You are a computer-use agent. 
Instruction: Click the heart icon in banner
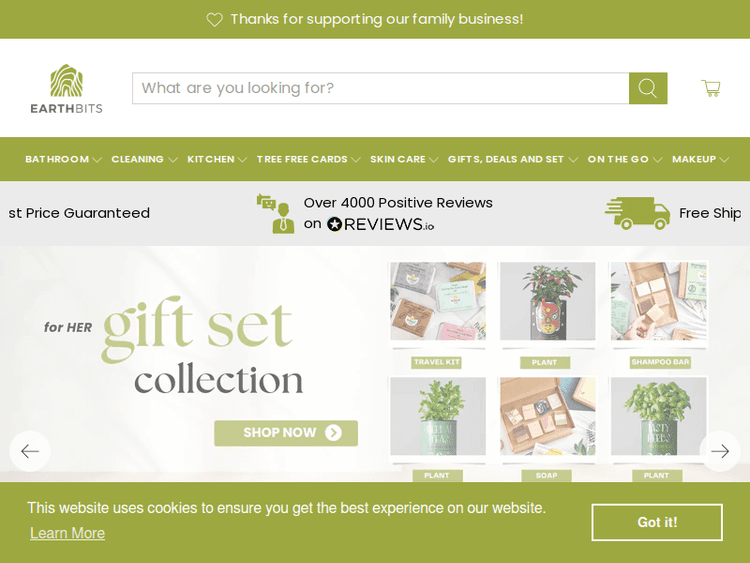214,20
